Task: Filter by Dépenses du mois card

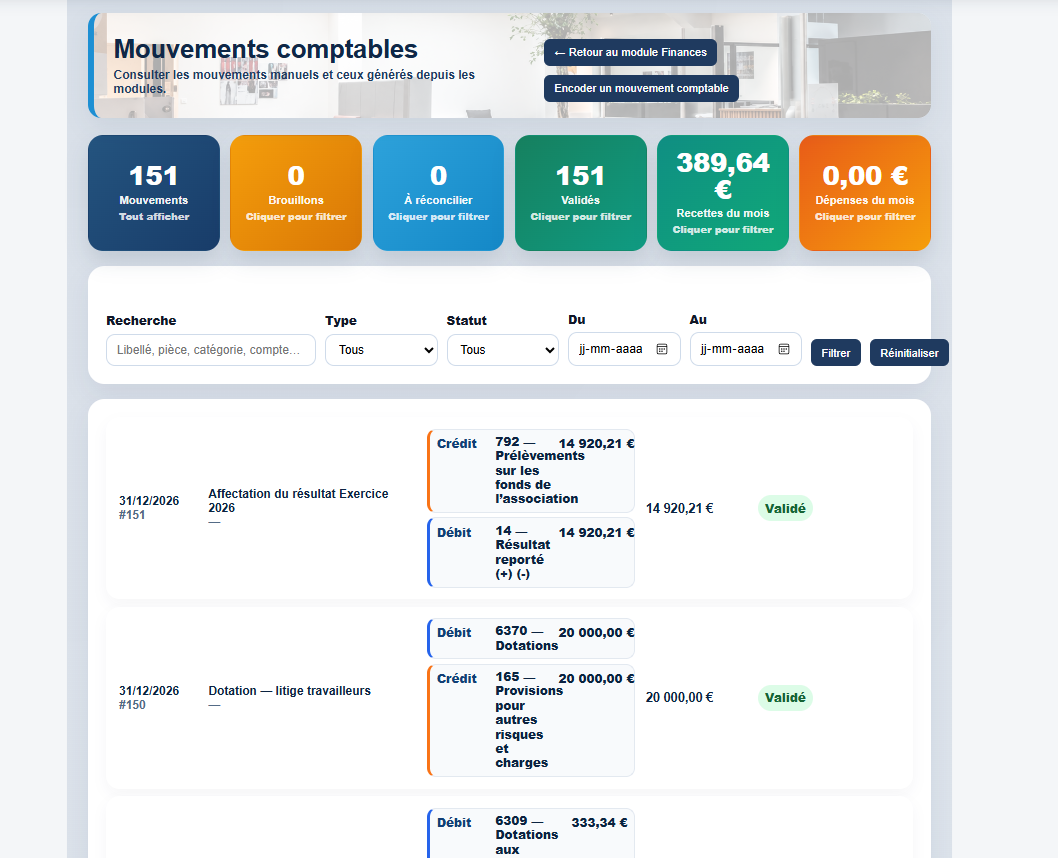Action: click(x=865, y=193)
